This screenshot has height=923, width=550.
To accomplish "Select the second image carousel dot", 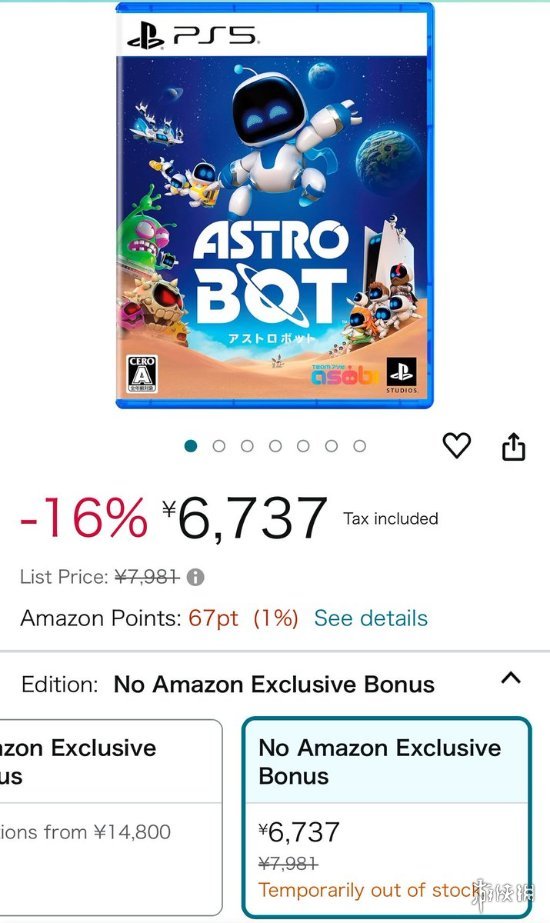I will click(x=218, y=446).
